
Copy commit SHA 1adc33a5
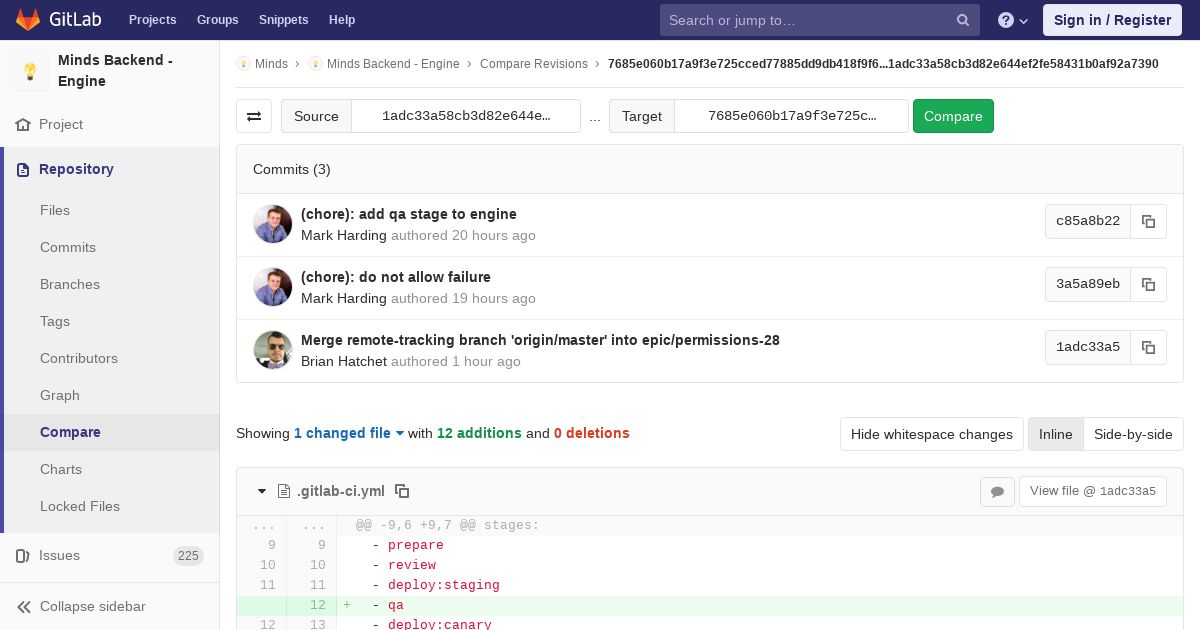pyautogui.click(x=1148, y=347)
